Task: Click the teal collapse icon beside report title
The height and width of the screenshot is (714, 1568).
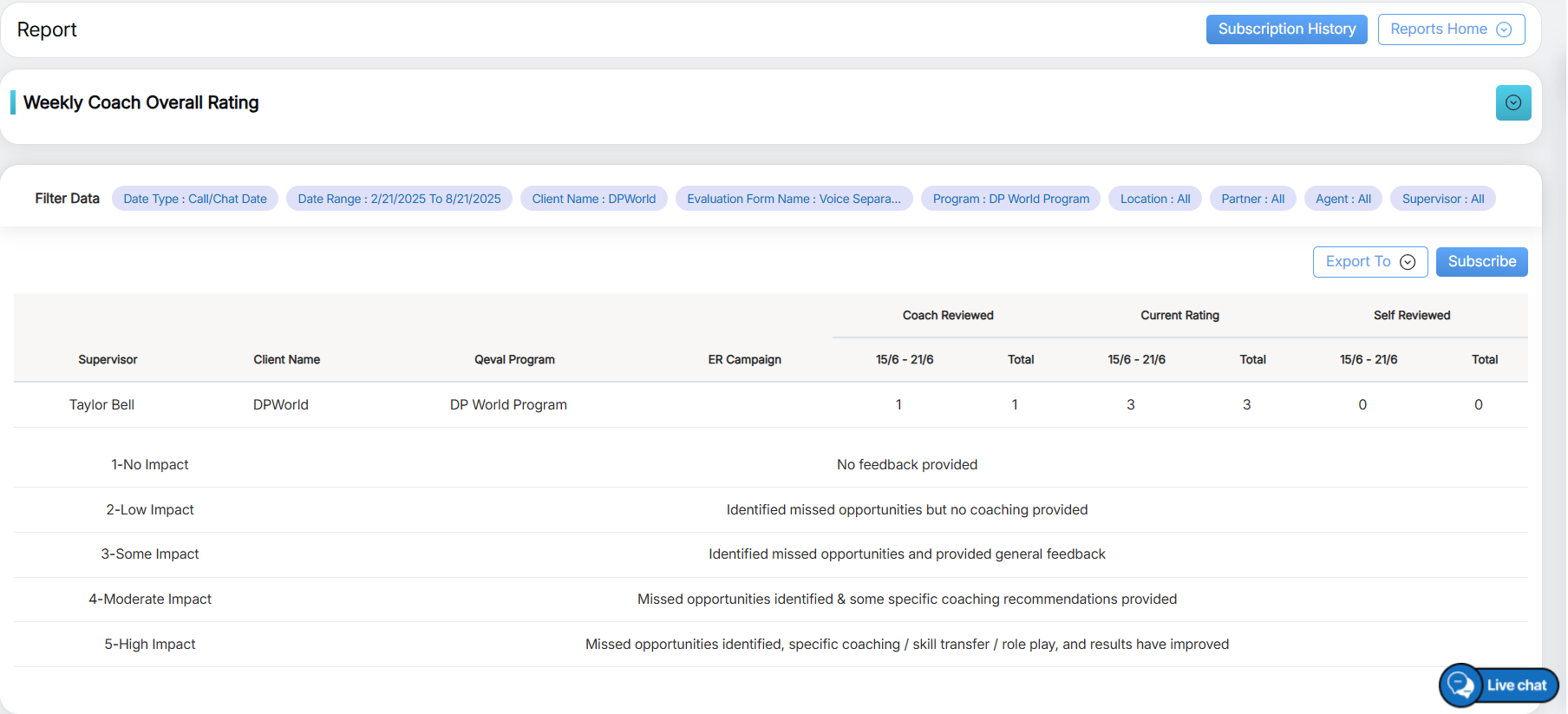Action: click(1512, 103)
